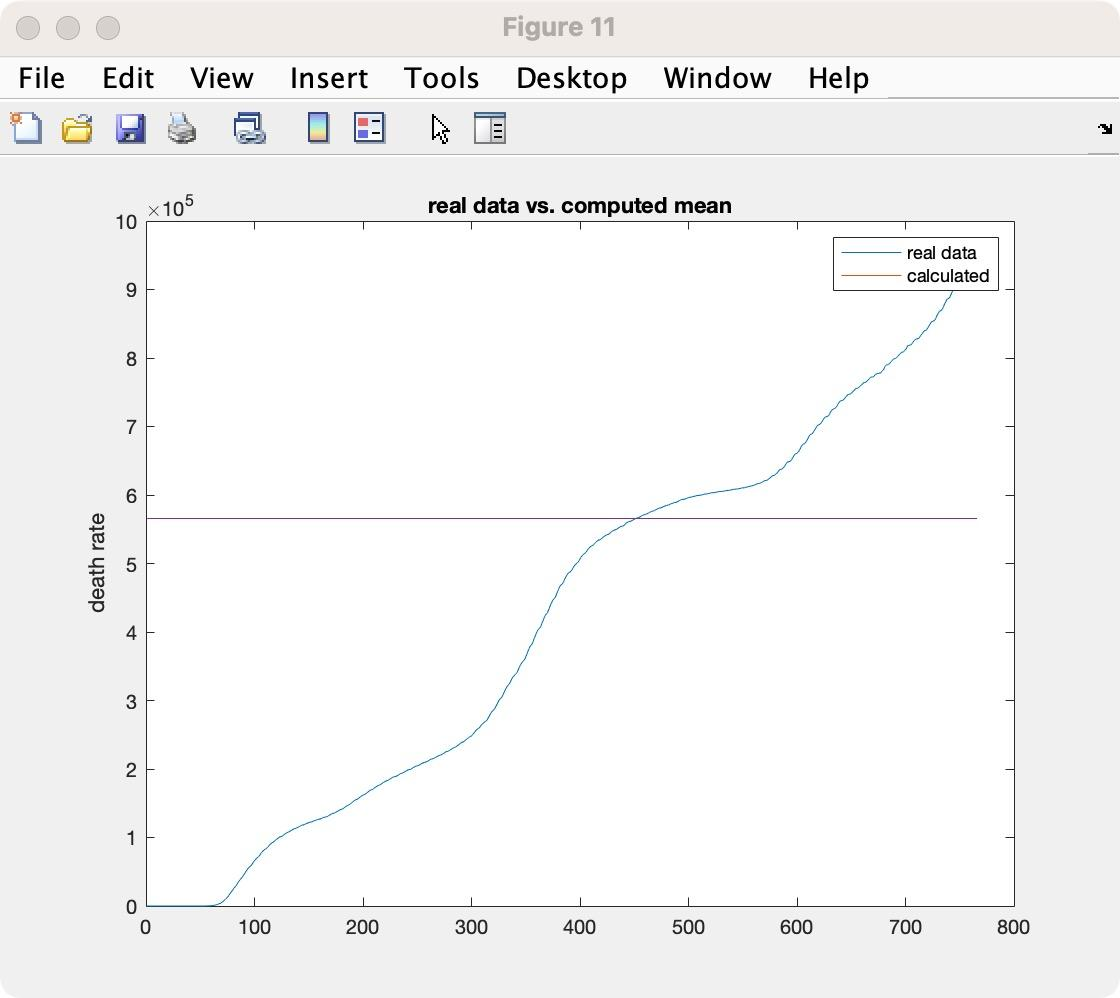Screen dimensions: 1120x998
Task: Open the File menu
Action: pos(42,78)
